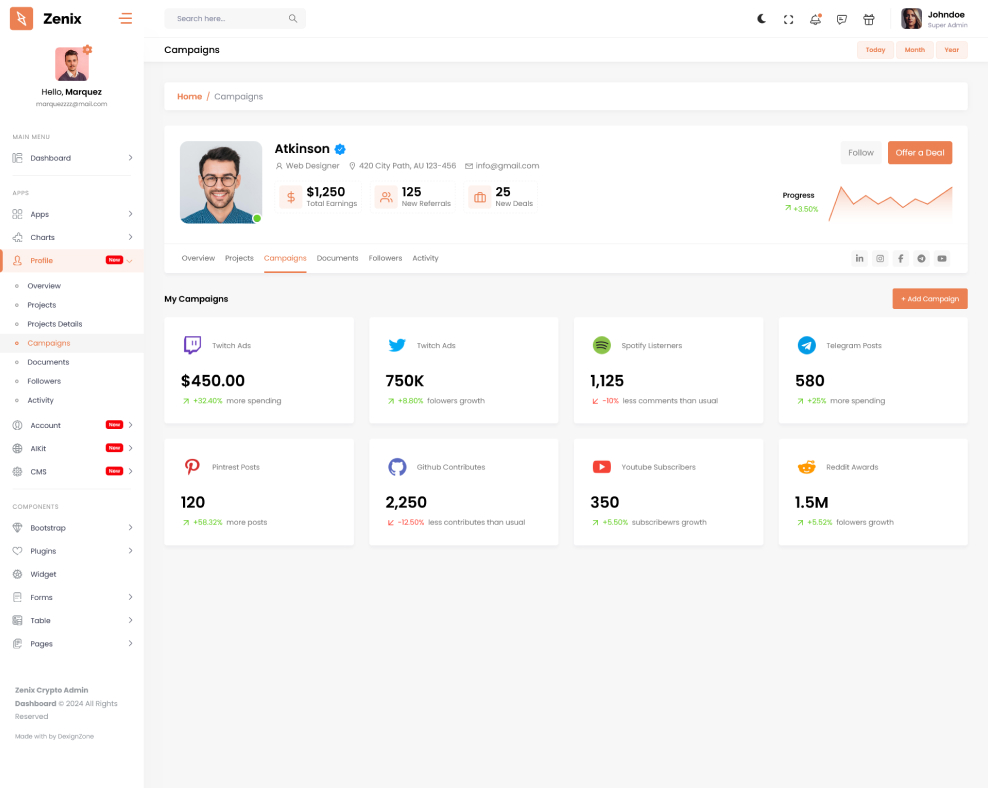This screenshot has width=988, height=788.
Task: Click the Add Campaign button
Action: click(930, 299)
